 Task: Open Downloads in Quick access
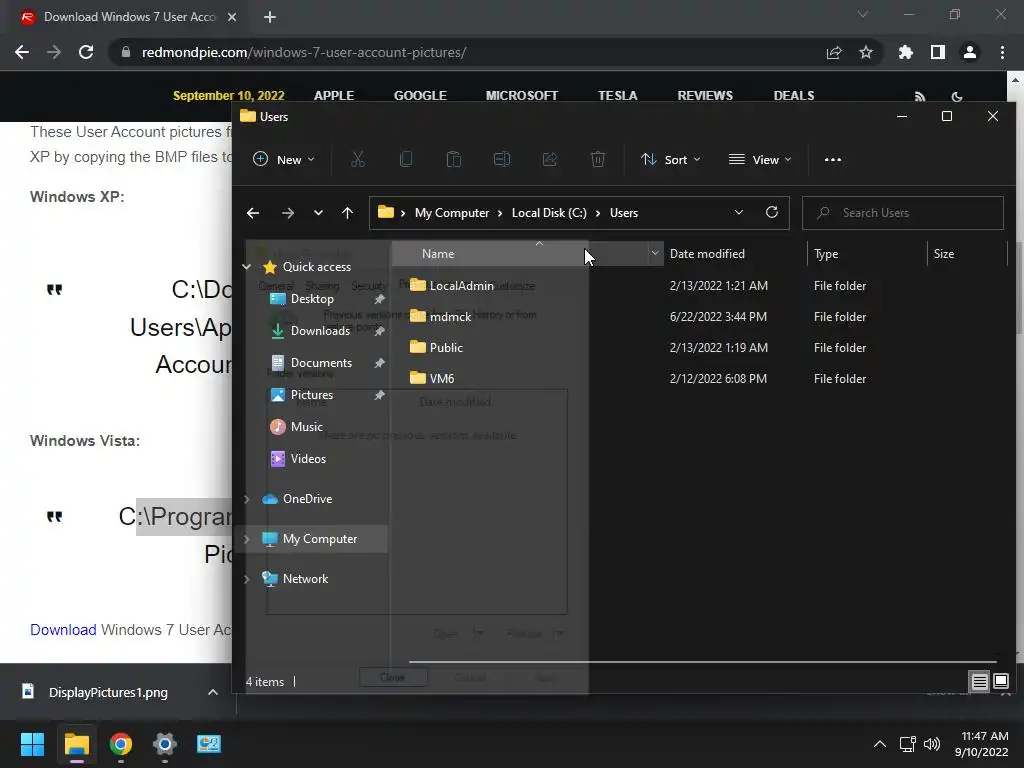pyautogui.click(x=320, y=331)
